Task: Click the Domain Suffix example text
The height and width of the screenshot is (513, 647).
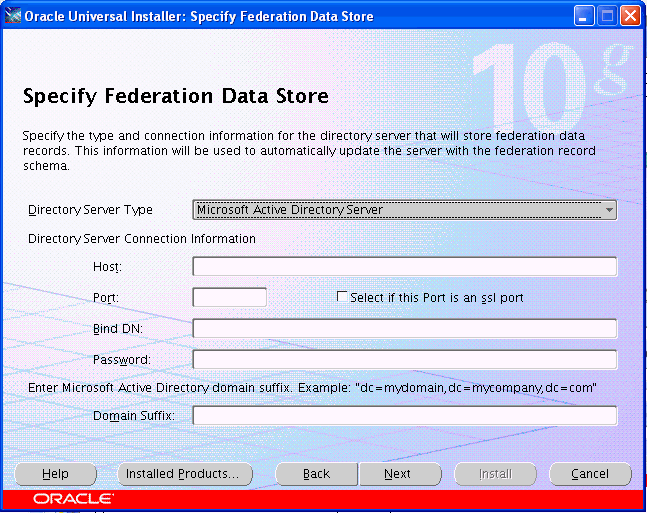Action: 312,388
